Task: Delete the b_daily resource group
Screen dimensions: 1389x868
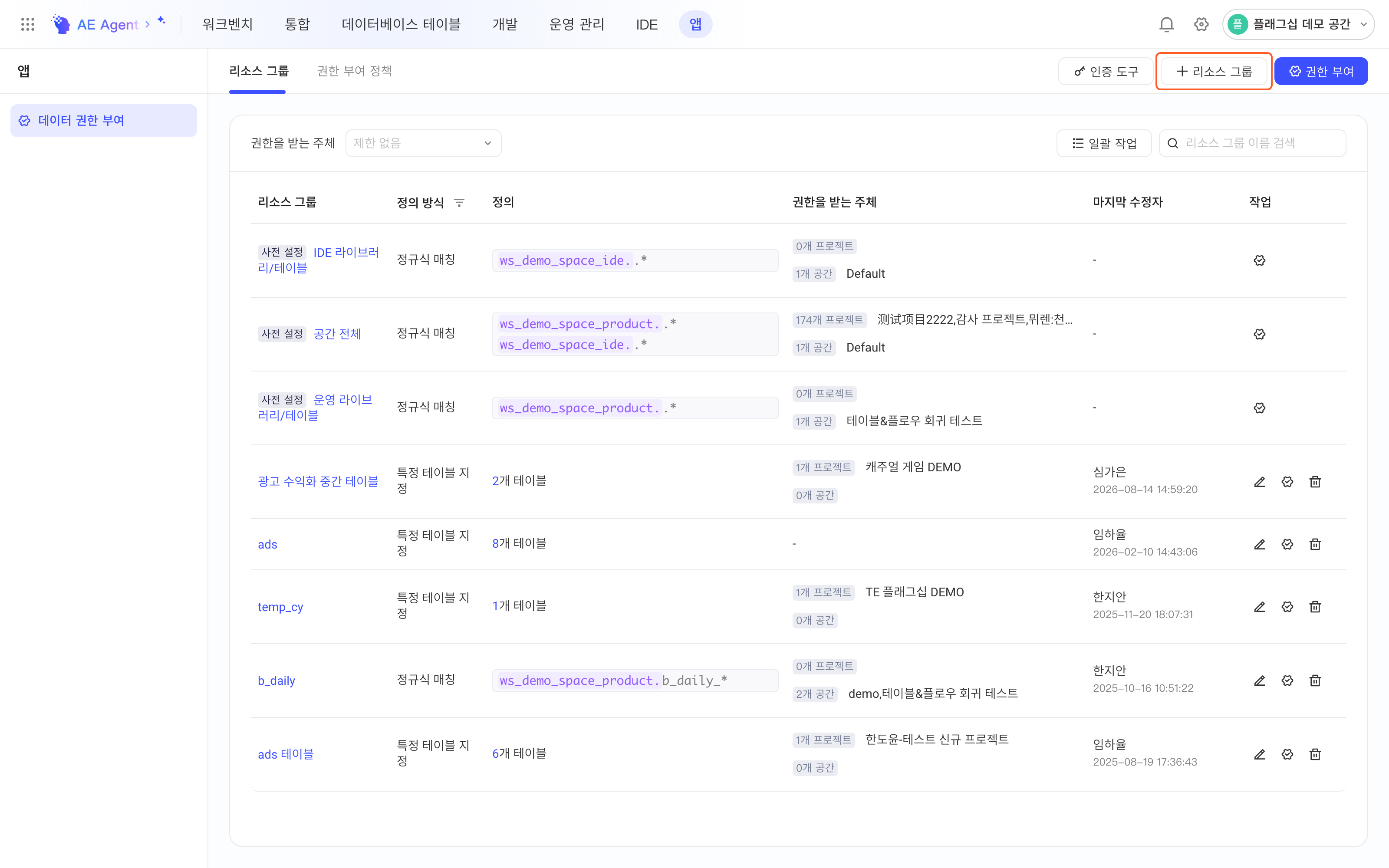Action: pyautogui.click(x=1315, y=681)
